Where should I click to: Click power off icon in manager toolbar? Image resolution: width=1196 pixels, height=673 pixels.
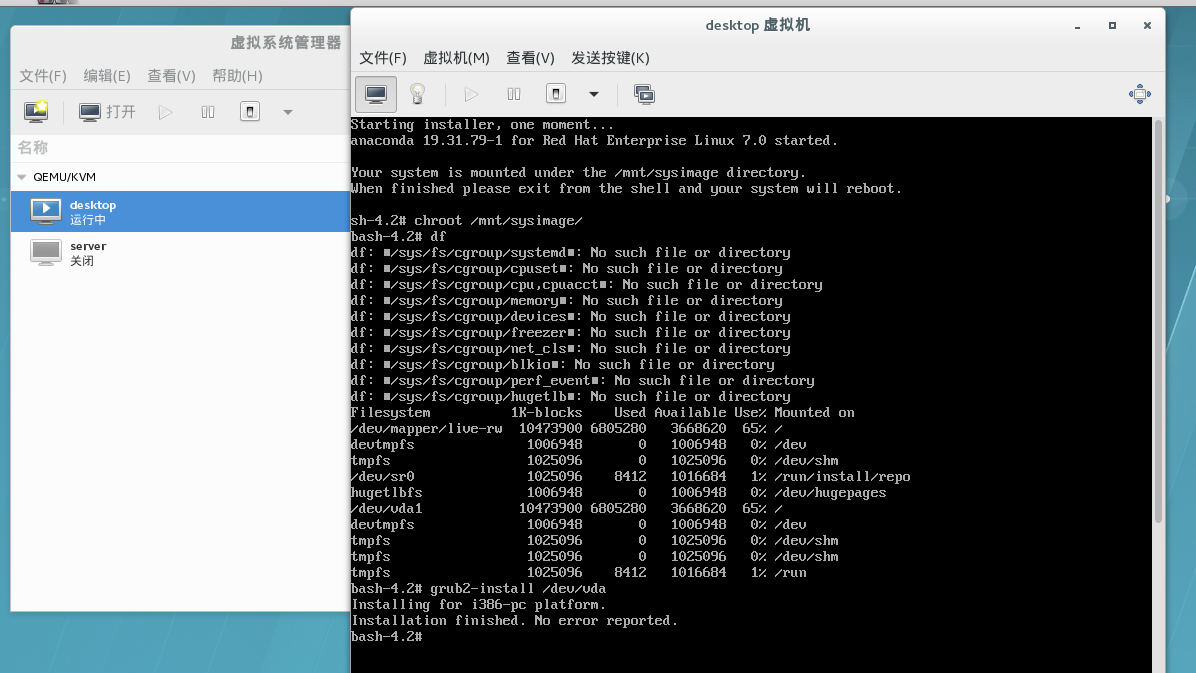tap(249, 112)
